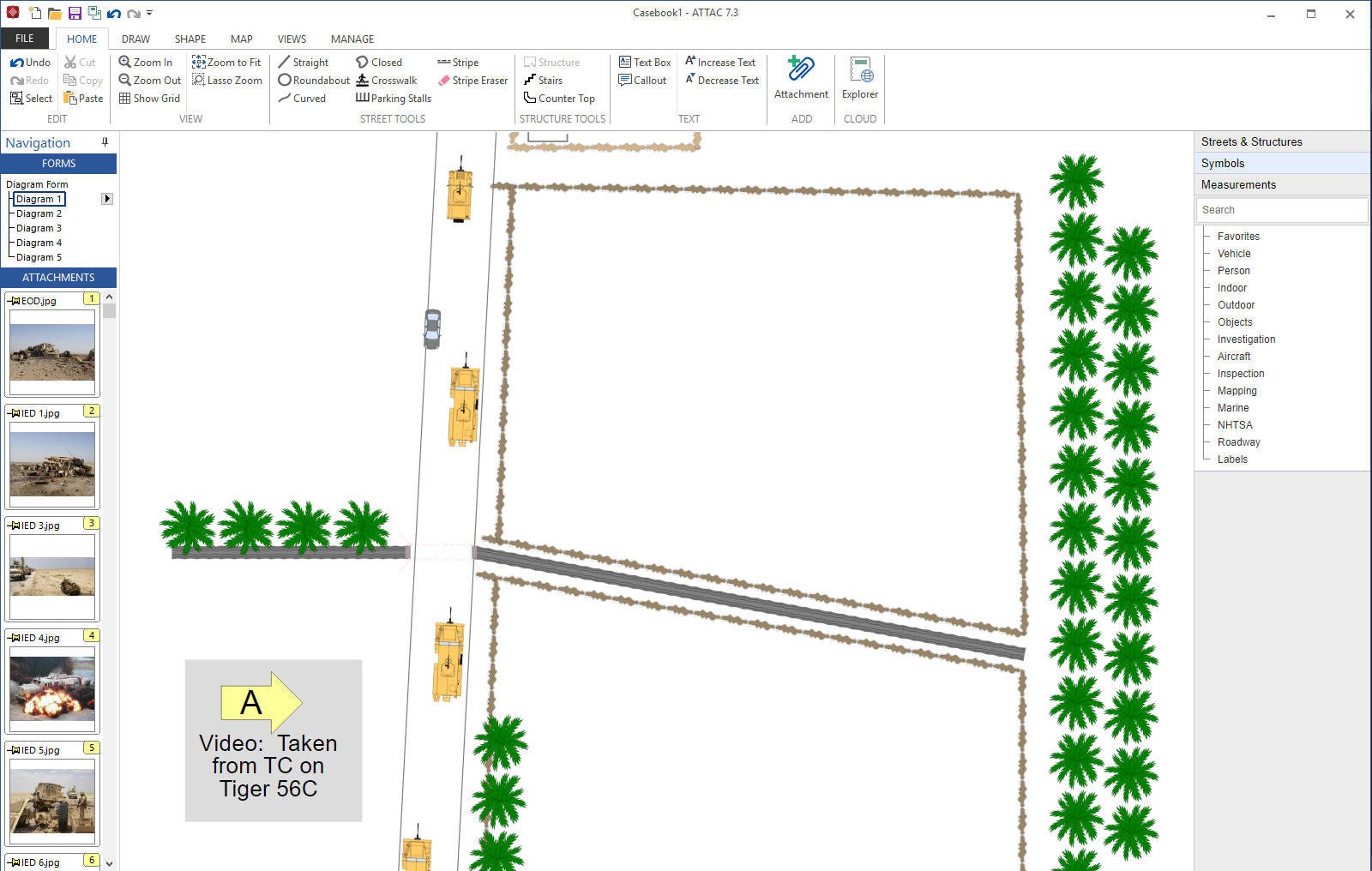The width and height of the screenshot is (1372, 871).
Task: Select Diagram 2 in the tree
Action: click(39, 213)
